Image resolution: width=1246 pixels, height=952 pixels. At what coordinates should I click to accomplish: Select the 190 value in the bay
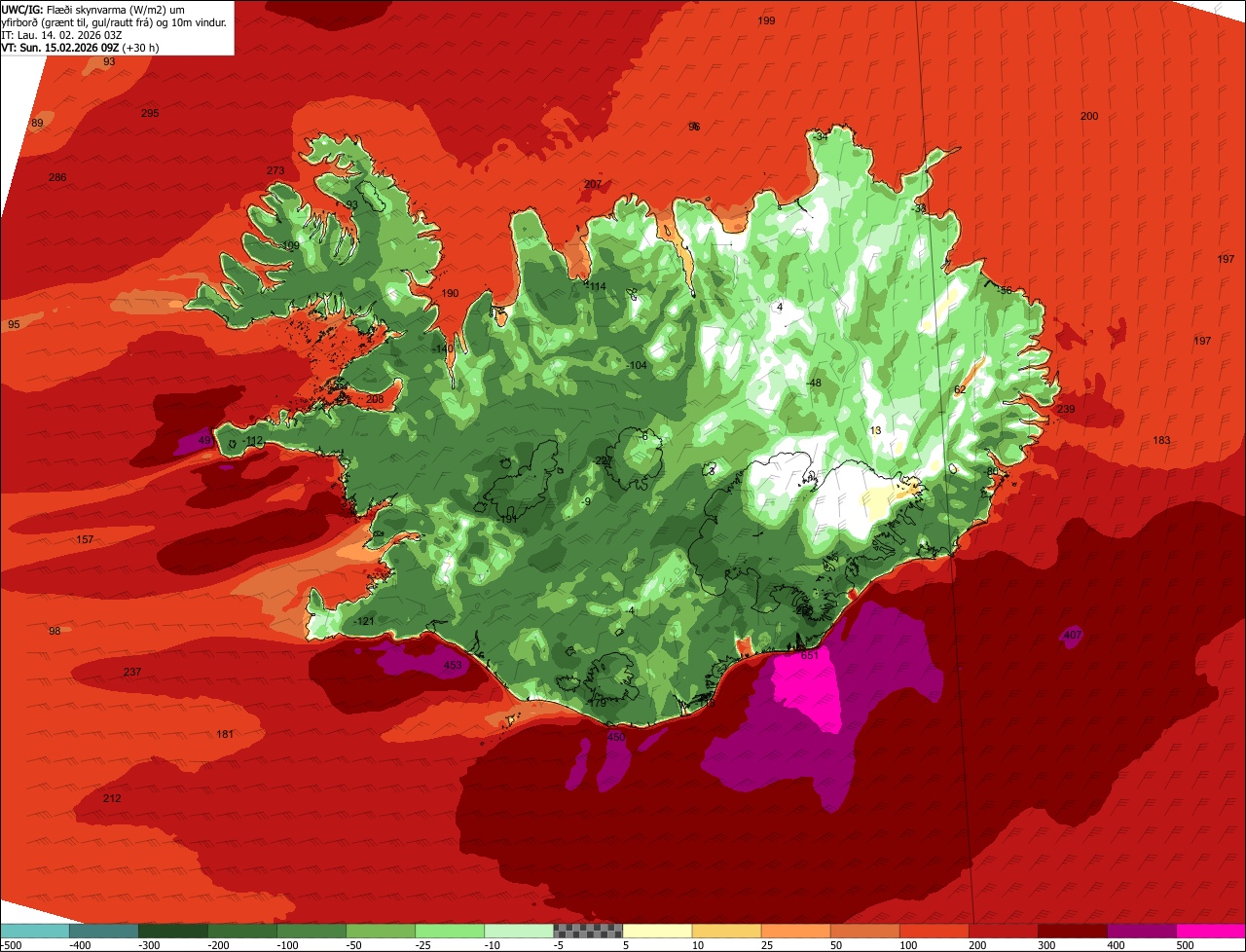(450, 293)
